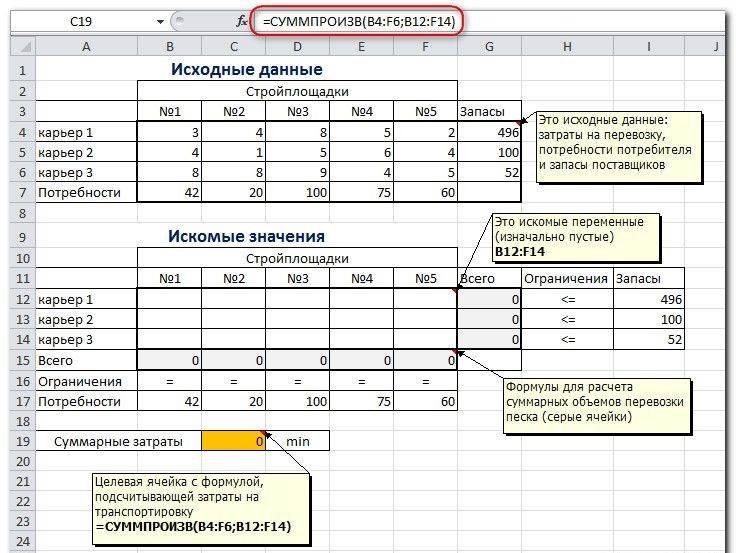This screenshot has height=553, width=736.
Task: Click grey total cell G12
Action: 489,299
